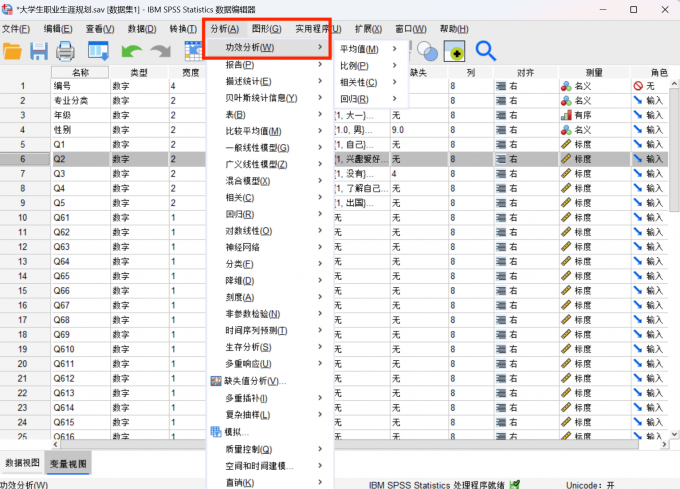Open the folder icon in the toolbar
The width and height of the screenshot is (680, 489).
(x=12, y=51)
